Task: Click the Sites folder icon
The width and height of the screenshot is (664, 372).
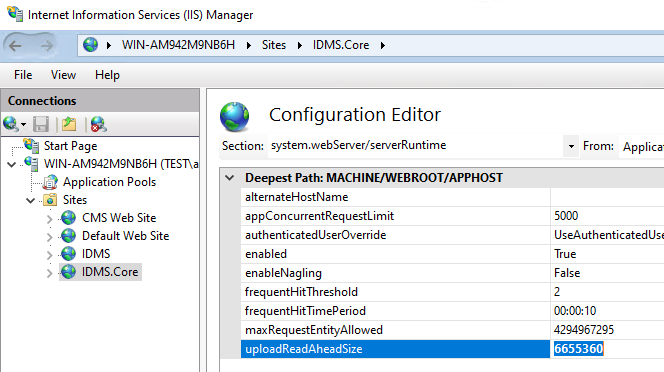Action: point(50,200)
